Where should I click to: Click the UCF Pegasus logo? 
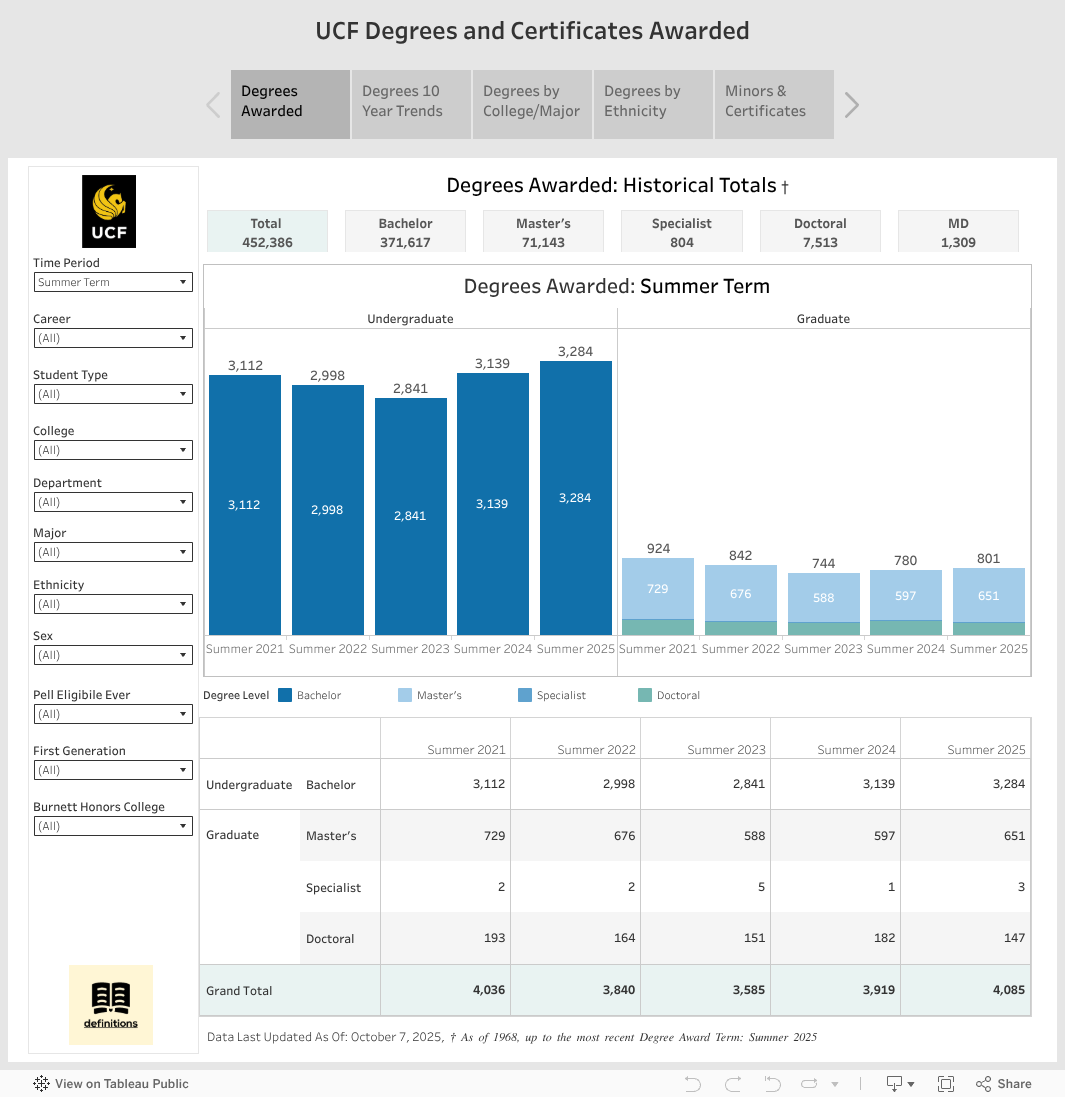(109, 211)
